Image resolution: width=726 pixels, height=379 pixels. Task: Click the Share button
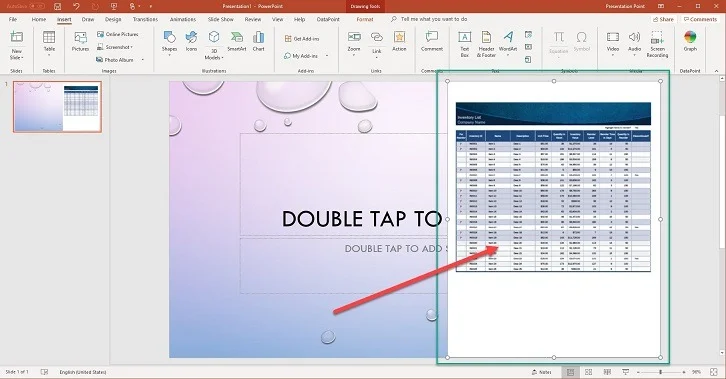tap(663, 19)
